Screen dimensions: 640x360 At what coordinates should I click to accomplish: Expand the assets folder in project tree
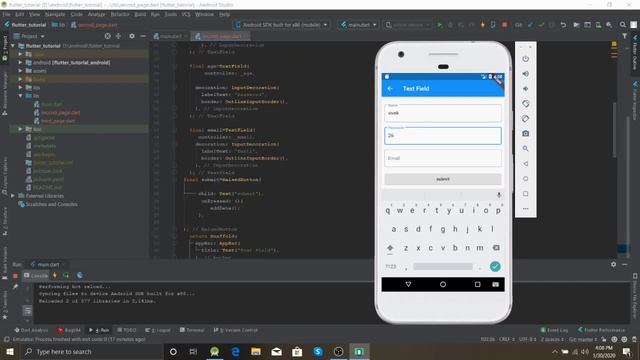click(20, 71)
